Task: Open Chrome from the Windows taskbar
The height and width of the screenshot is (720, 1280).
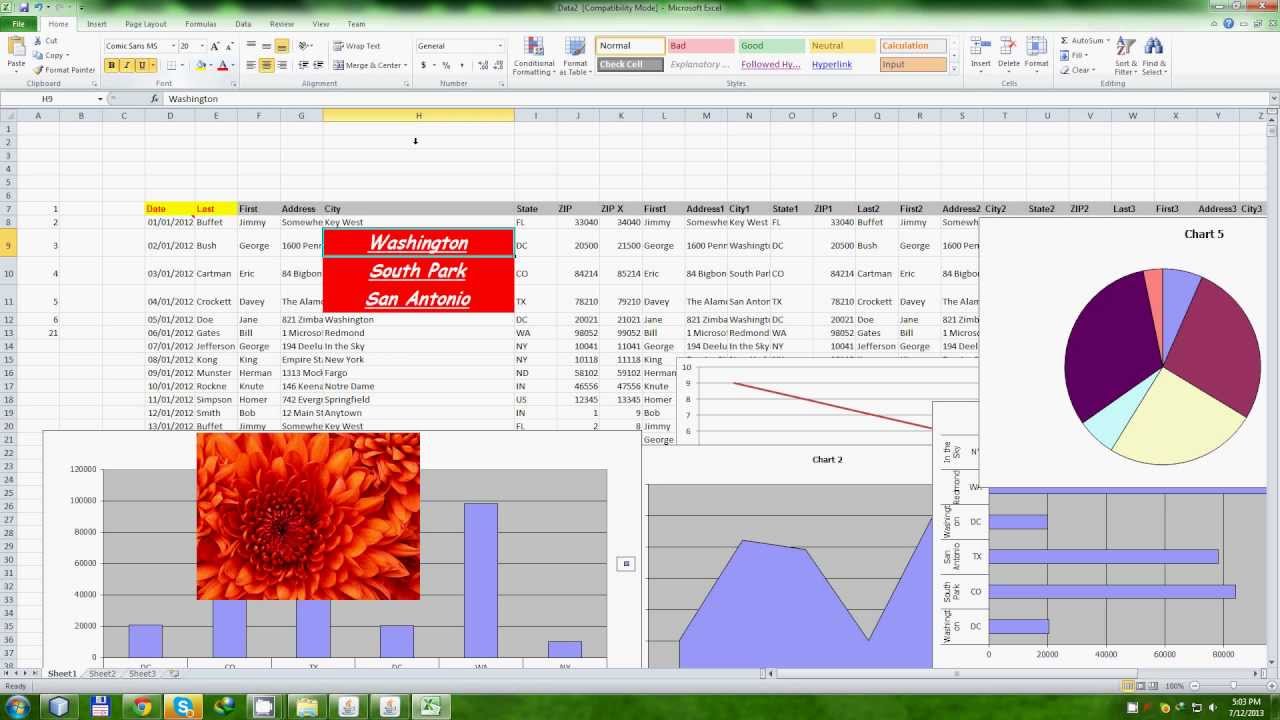Action: click(142, 706)
